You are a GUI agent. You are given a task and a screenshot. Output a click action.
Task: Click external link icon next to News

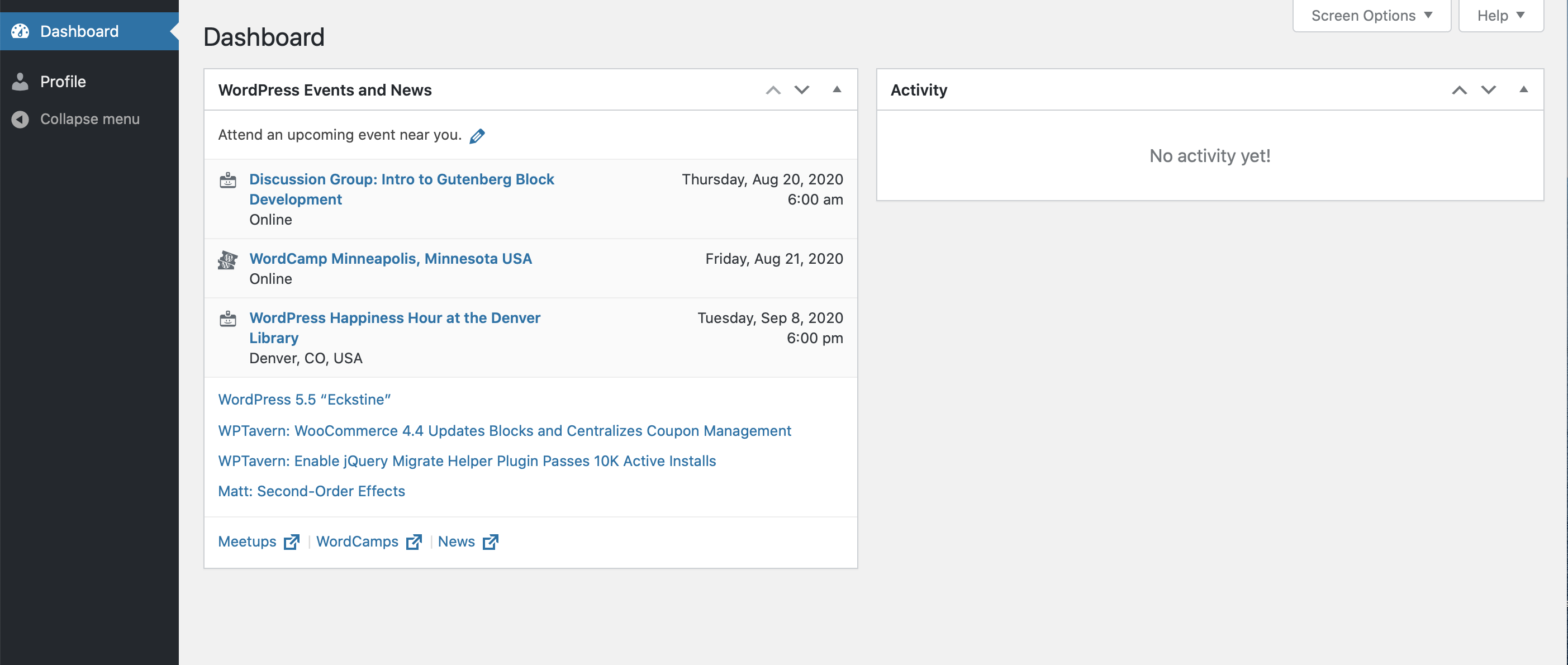[490, 542]
